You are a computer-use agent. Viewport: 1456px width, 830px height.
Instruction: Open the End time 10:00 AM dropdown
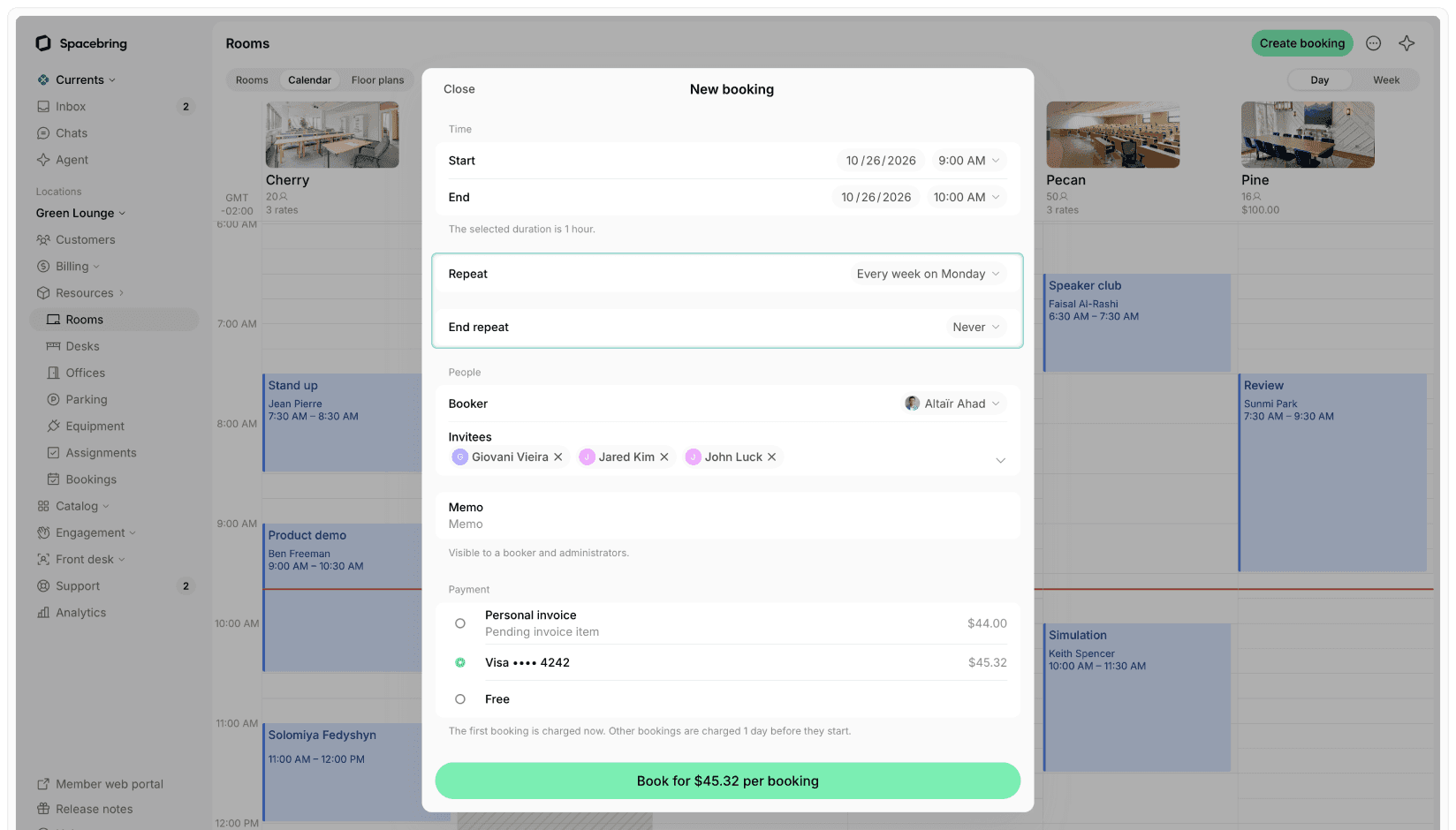967,197
